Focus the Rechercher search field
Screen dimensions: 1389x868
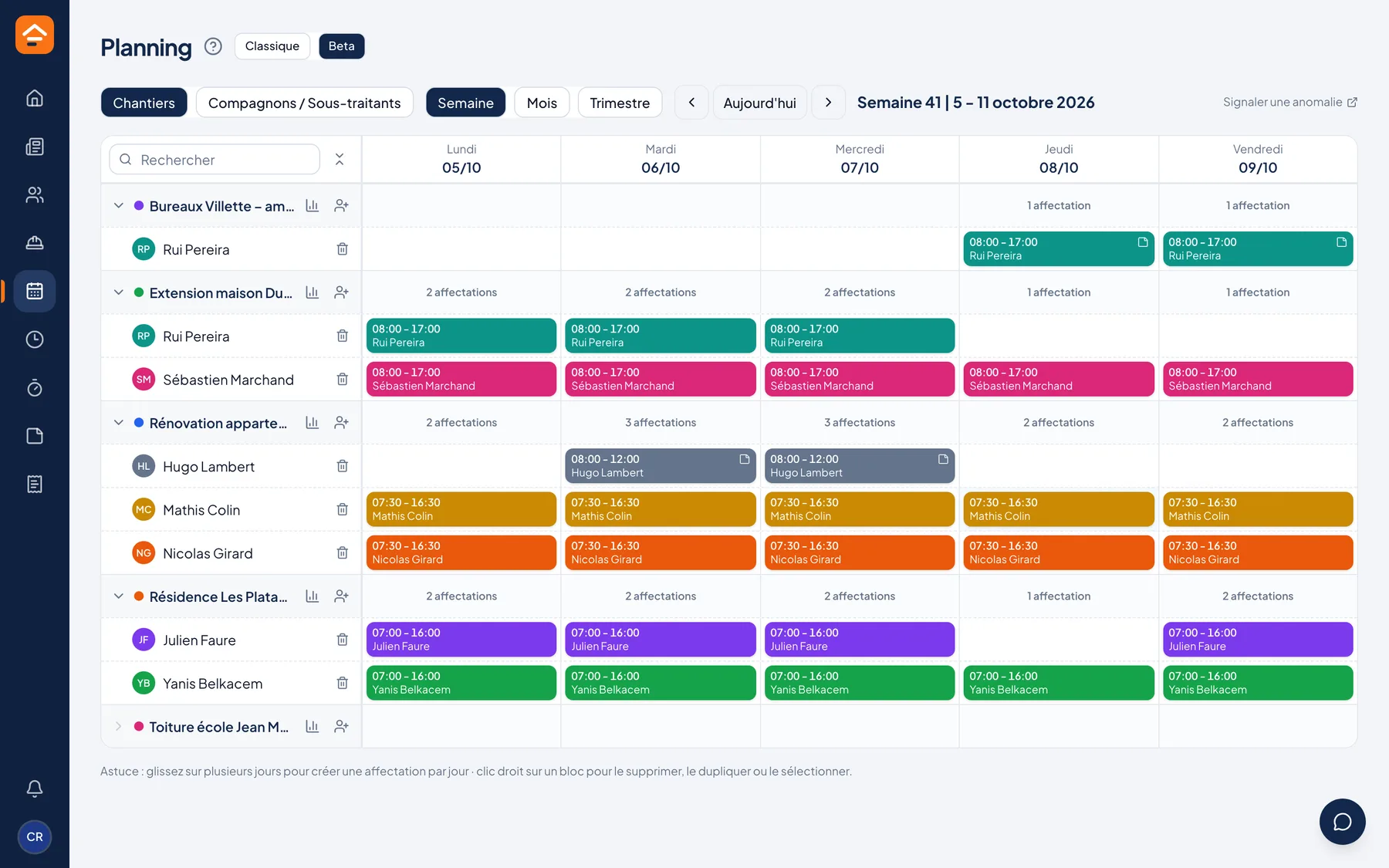tap(215, 160)
